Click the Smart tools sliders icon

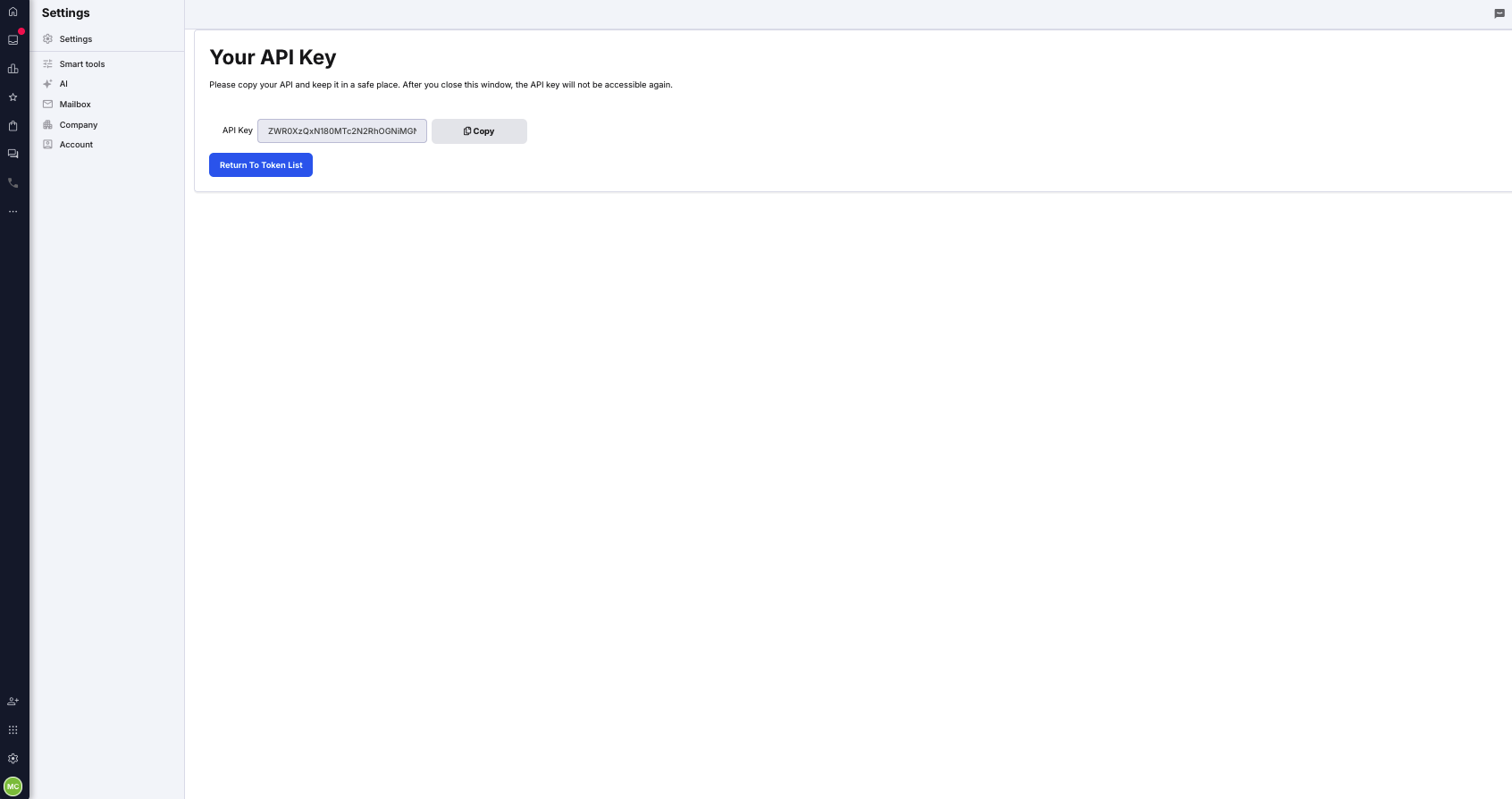click(48, 64)
